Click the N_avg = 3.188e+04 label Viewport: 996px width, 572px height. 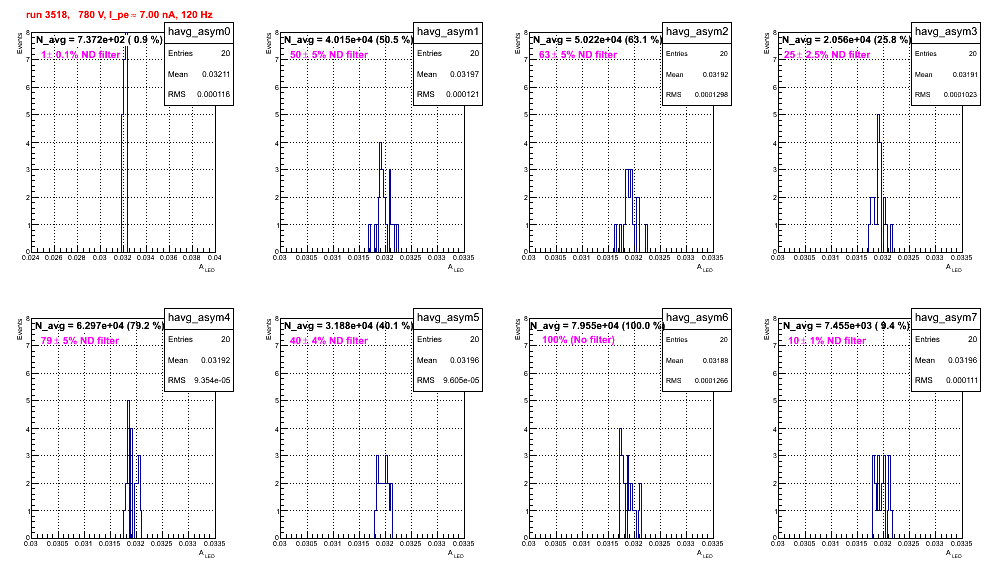[348, 325]
